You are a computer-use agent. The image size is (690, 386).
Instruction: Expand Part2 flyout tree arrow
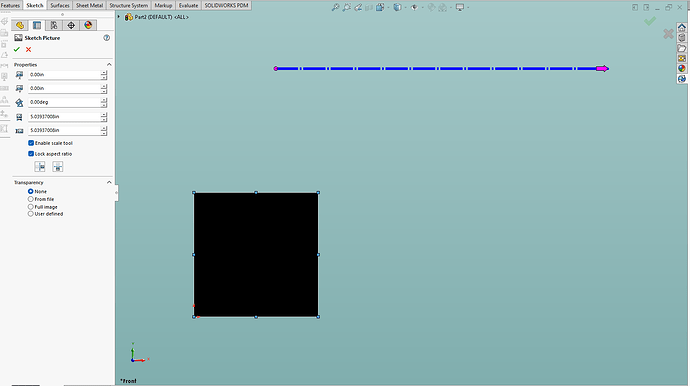[x=119, y=17]
